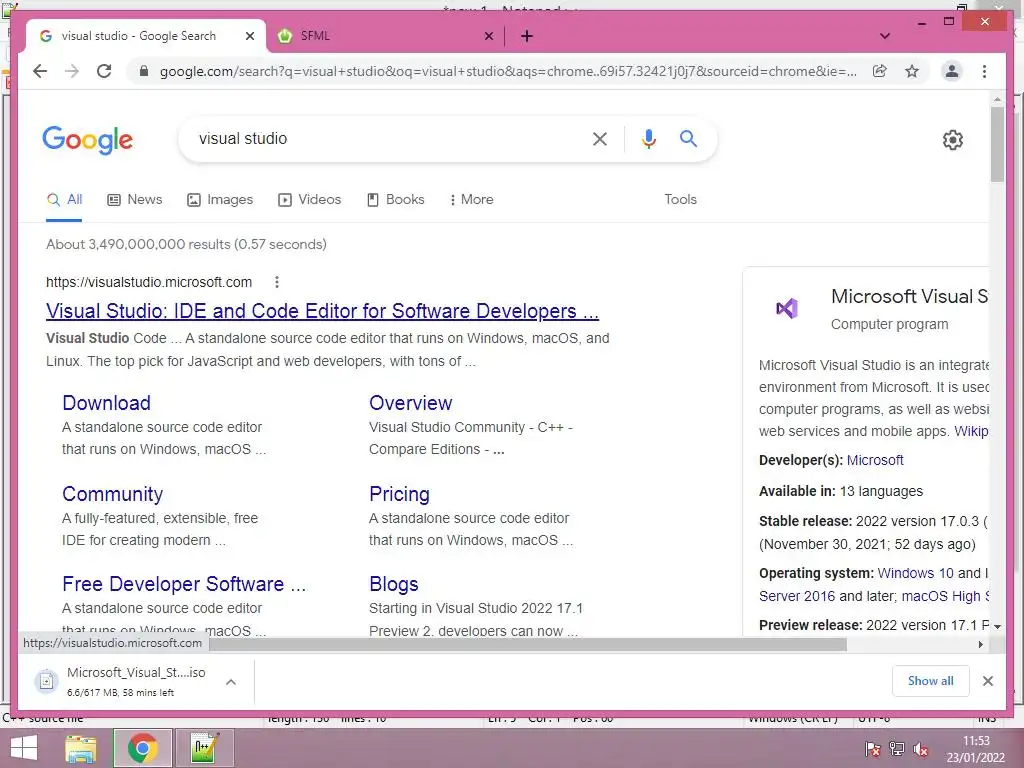This screenshot has height=768, width=1024.
Task: Clear the search box with the X
Action: (600, 138)
